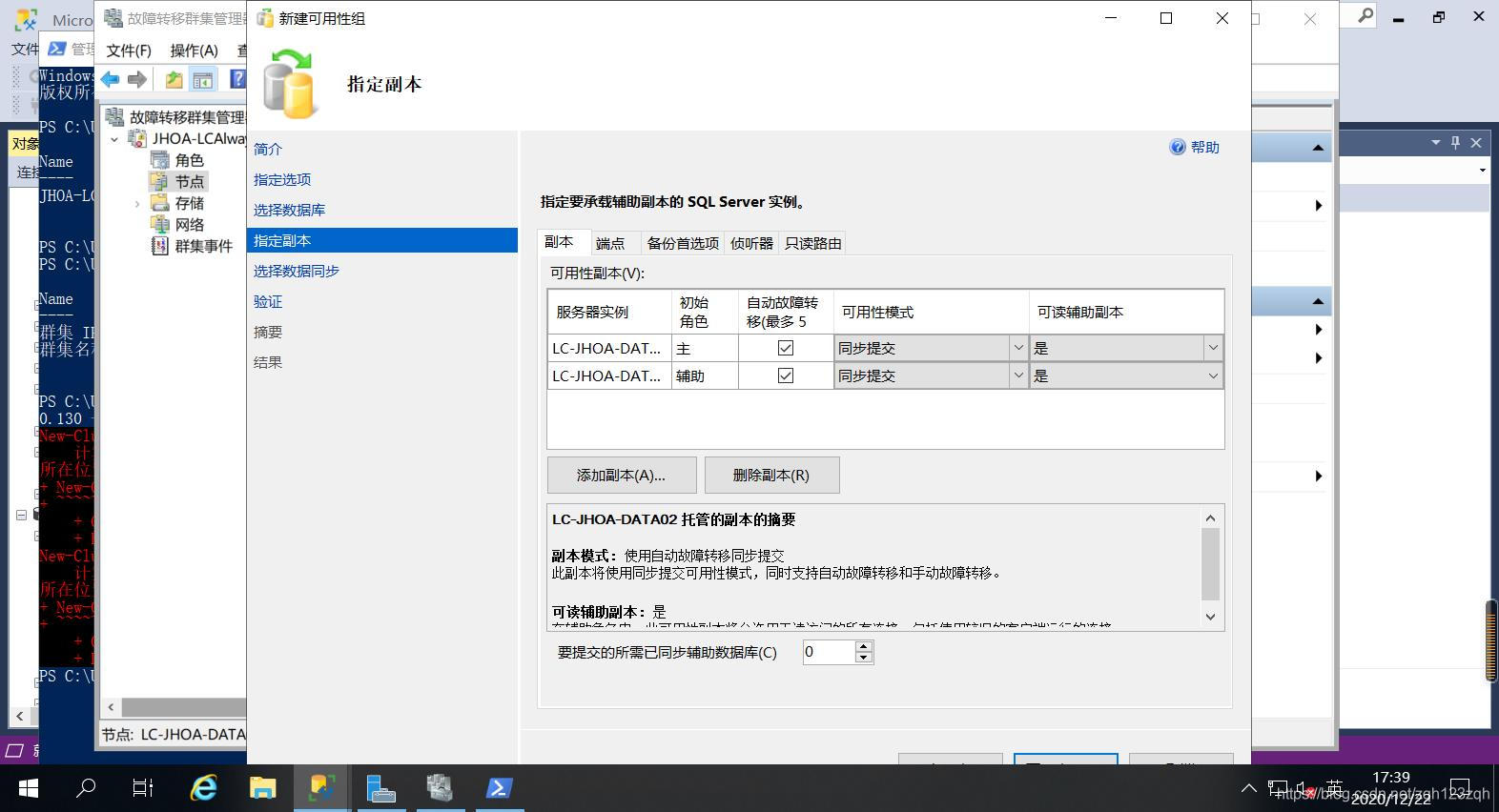This screenshot has height=812, width=1499.
Task: Go to 验证 wizard step
Action: (268, 301)
